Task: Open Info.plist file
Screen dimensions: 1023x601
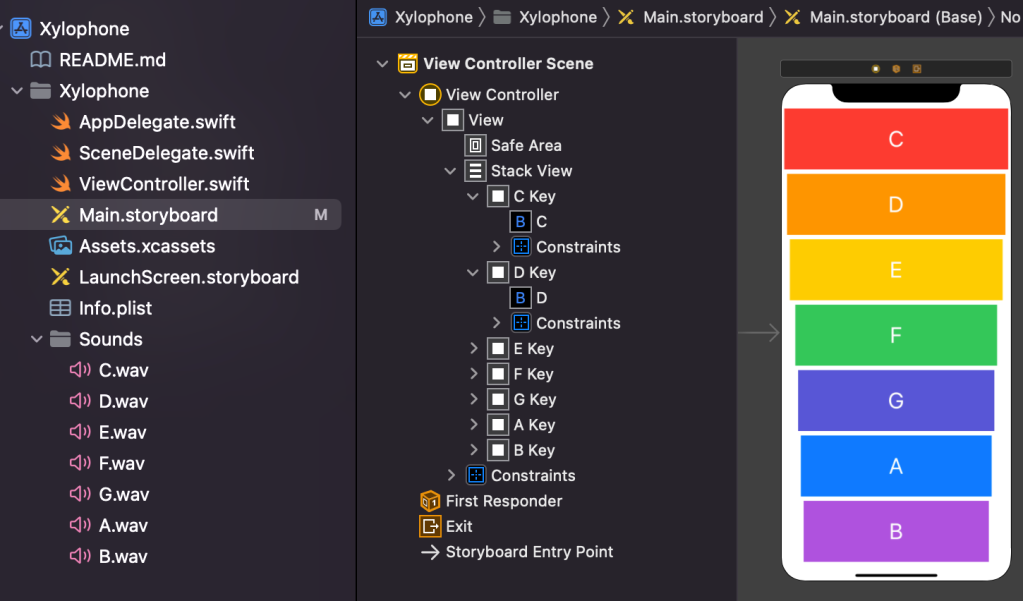Action: (115, 308)
